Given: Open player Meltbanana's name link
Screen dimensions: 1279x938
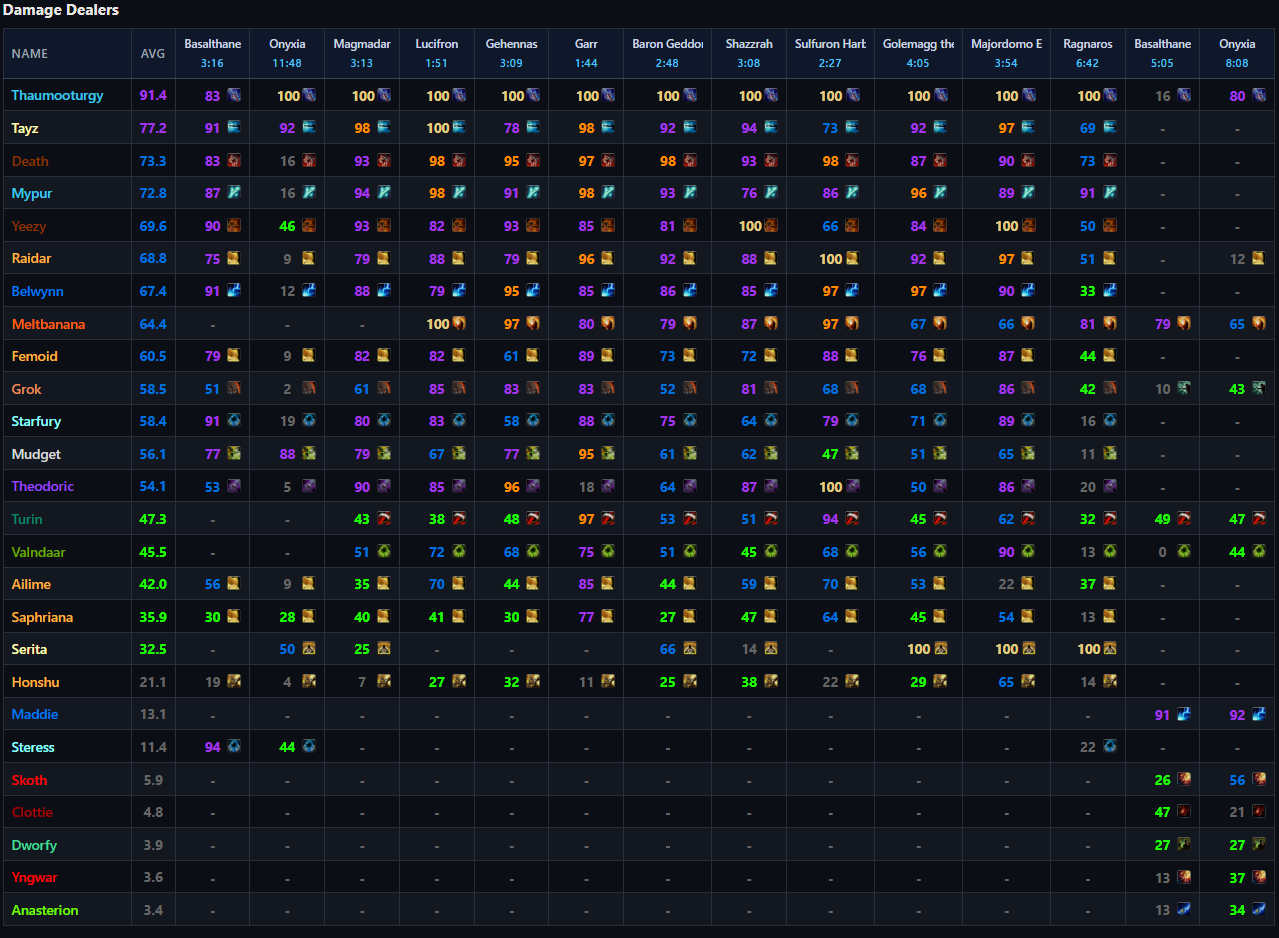Looking at the screenshot, I should 48,324.
